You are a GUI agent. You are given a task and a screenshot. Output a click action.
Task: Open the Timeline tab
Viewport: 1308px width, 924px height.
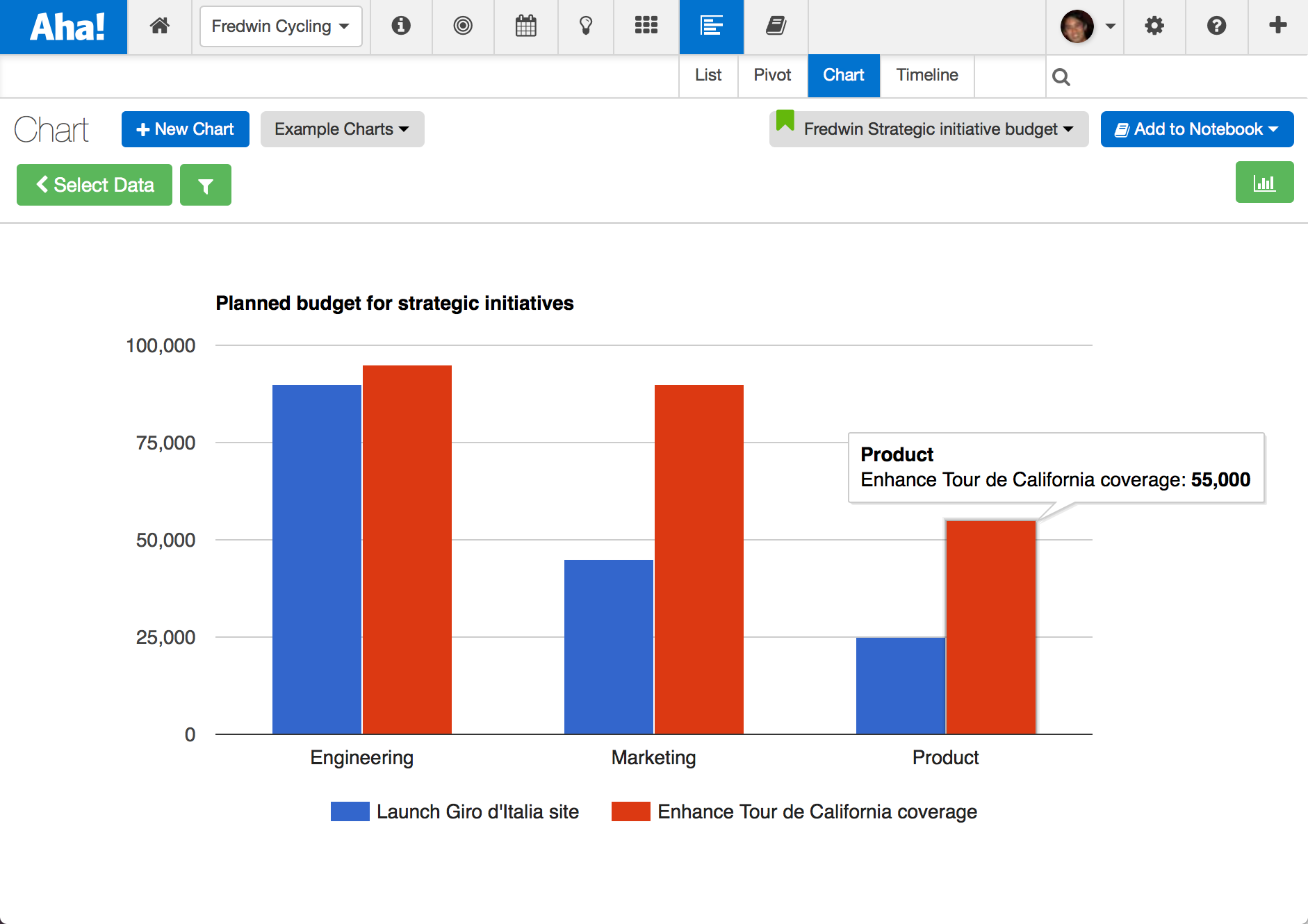coord(927,75)
